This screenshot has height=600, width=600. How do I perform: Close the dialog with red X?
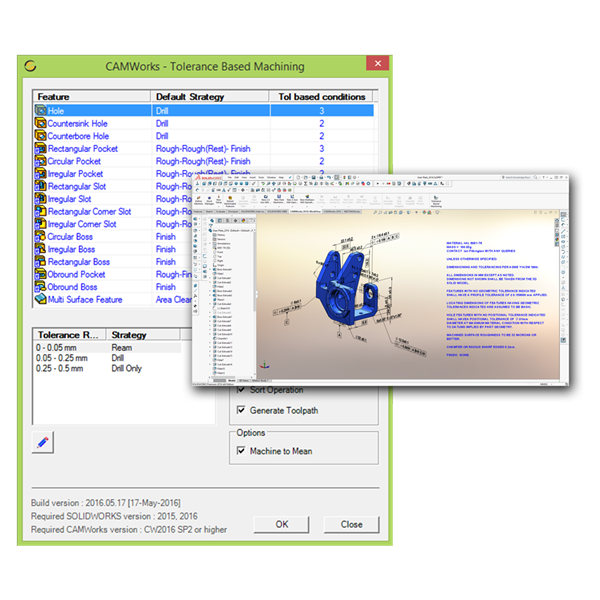click(377, 63)
